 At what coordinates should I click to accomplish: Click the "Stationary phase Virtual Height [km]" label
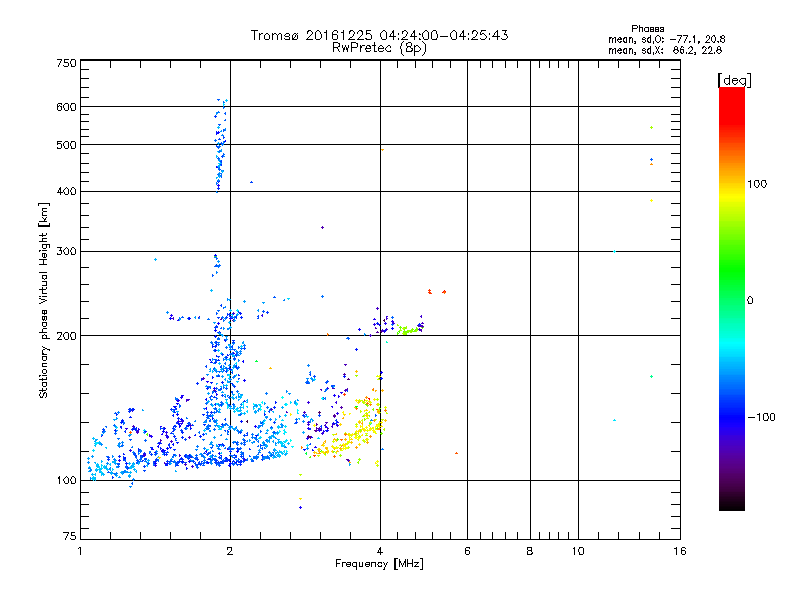[44, 301]
